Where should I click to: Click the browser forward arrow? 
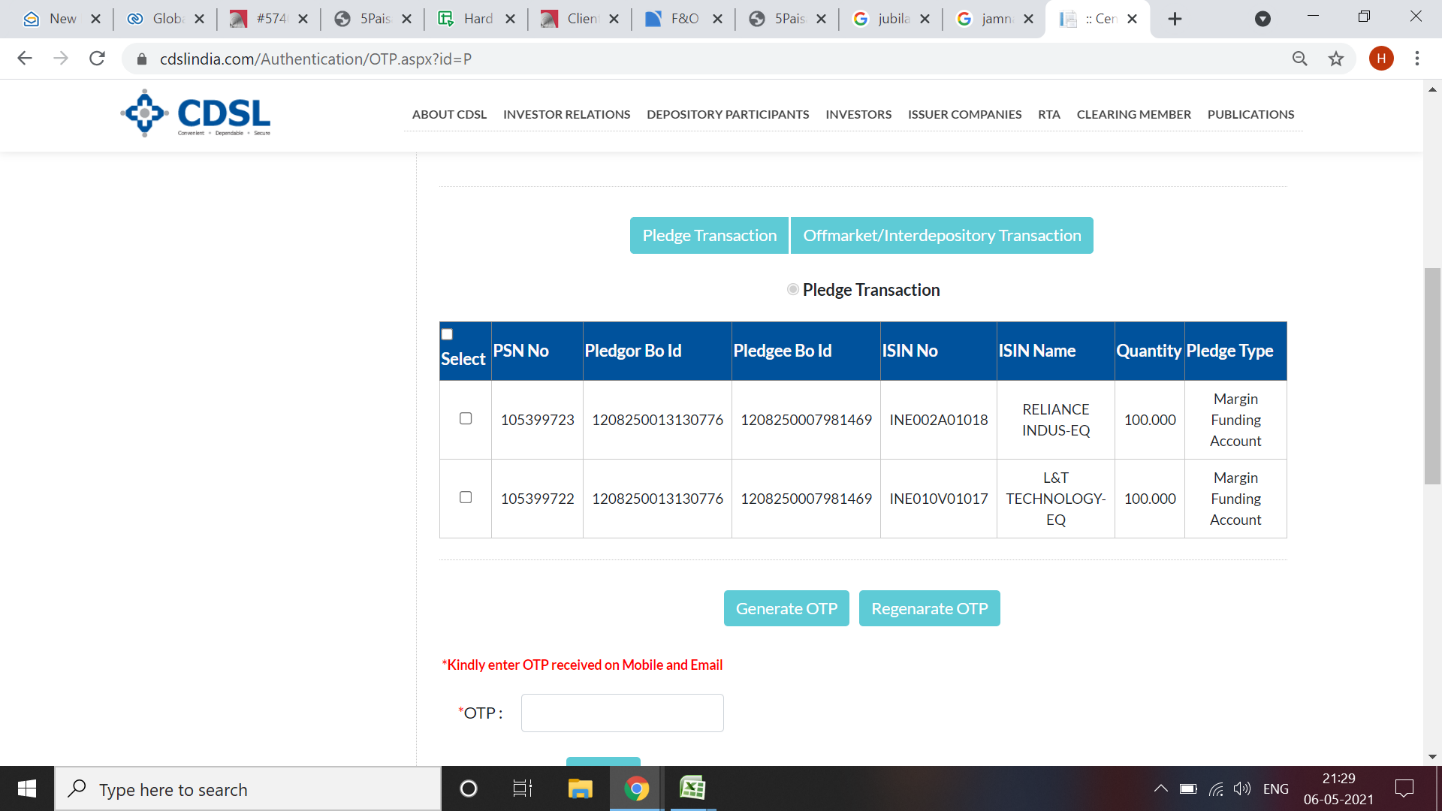tap(61, 59)
